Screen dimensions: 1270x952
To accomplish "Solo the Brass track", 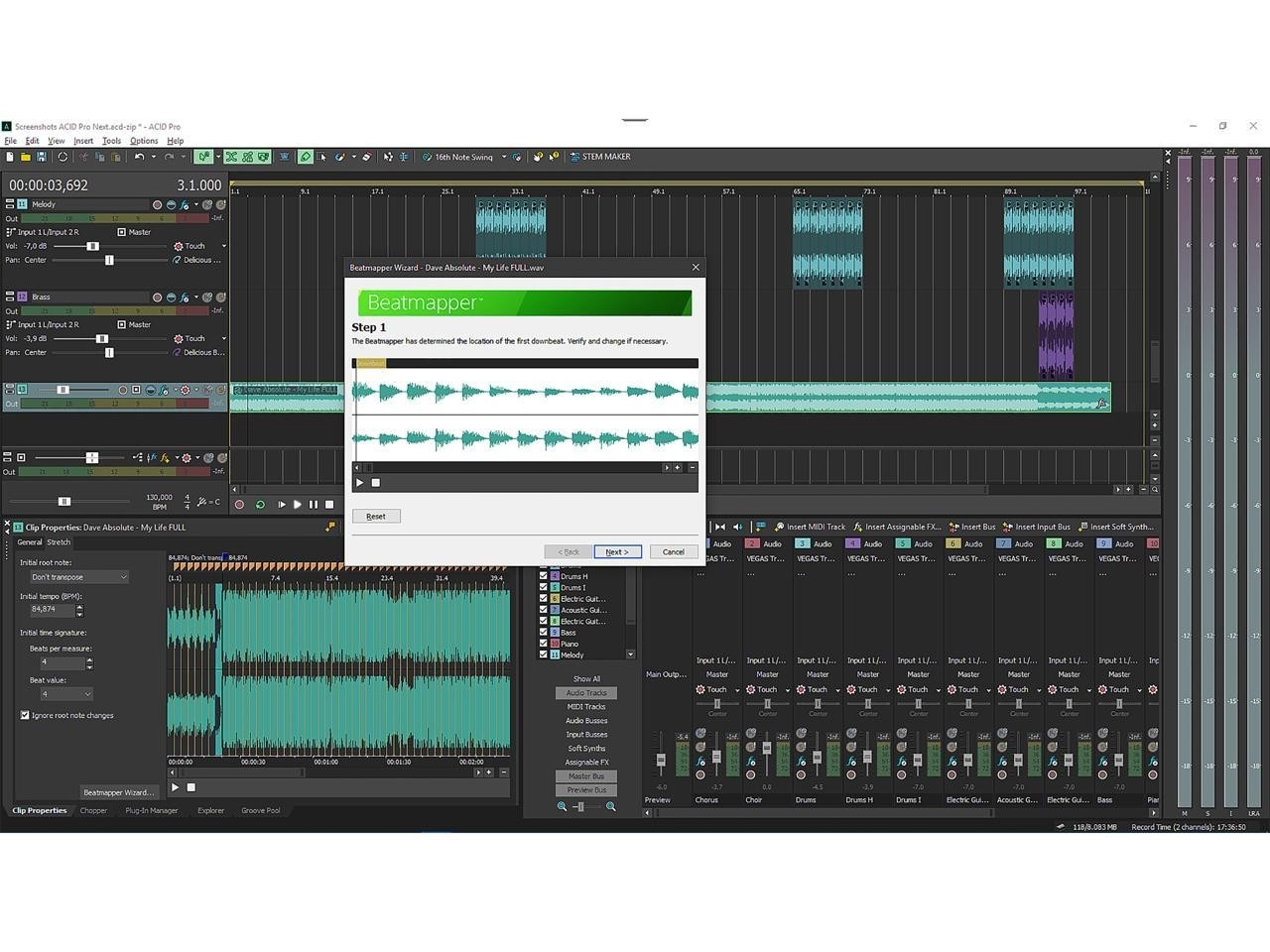I will tap(220, 297).
